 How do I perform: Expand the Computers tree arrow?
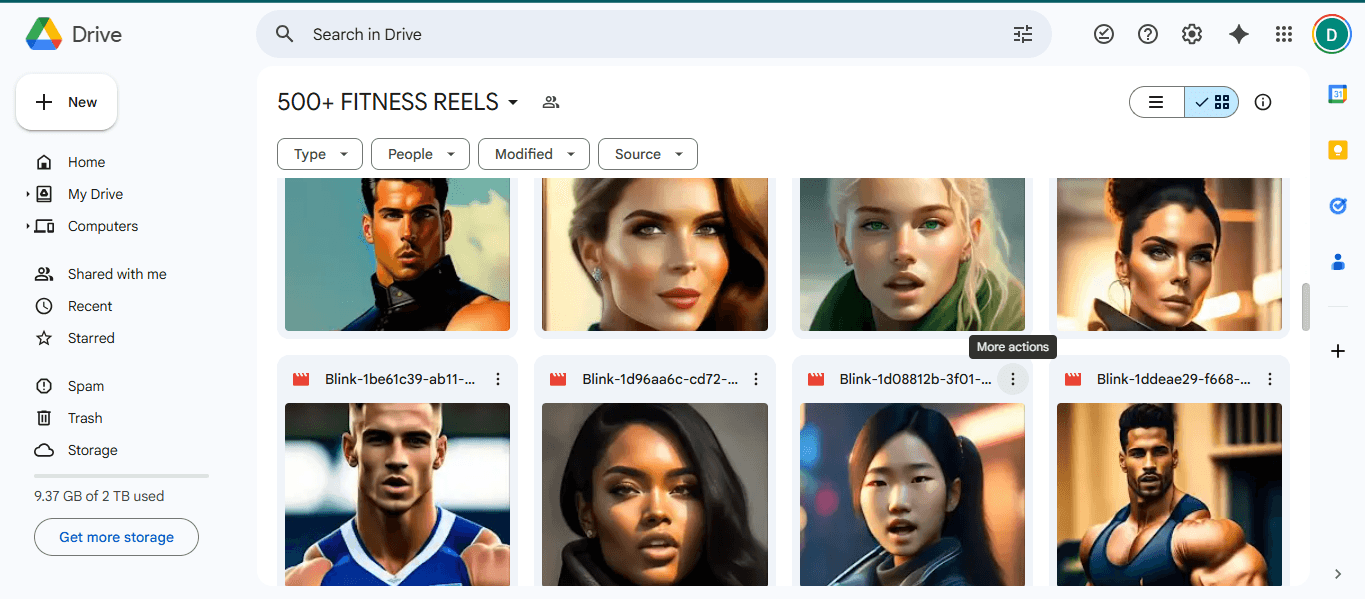tap(28, 226)
